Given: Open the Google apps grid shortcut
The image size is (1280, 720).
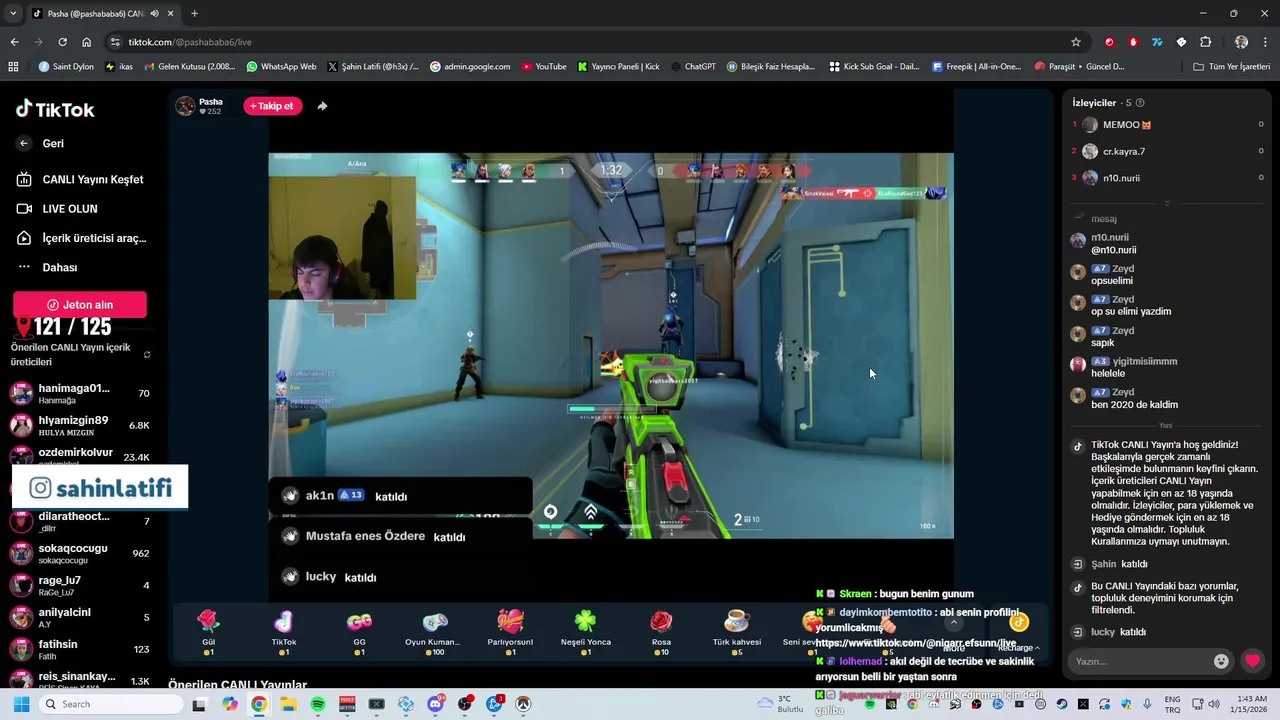Looking at the screenshot, I should 13,67.
